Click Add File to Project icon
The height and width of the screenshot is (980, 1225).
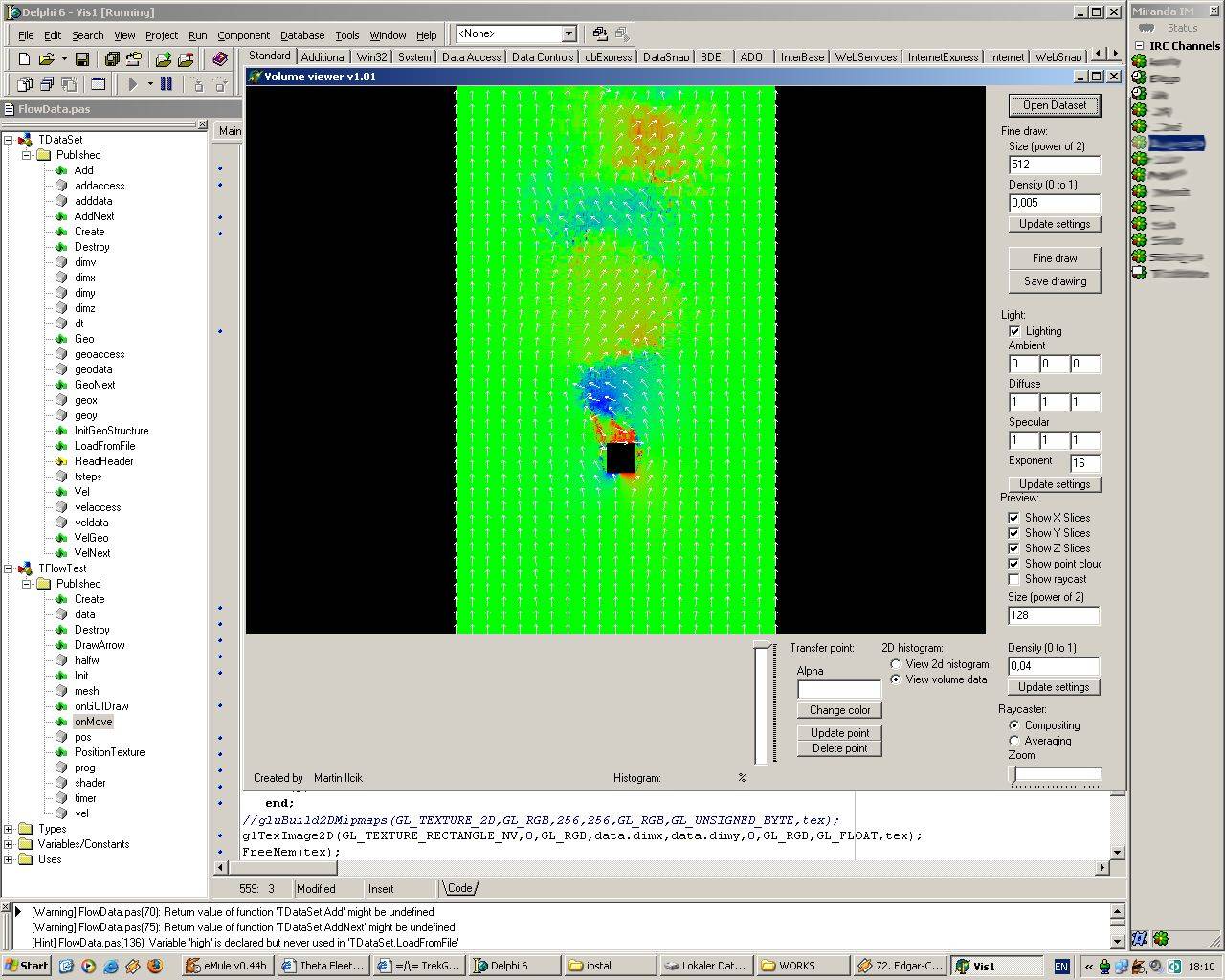164,59
